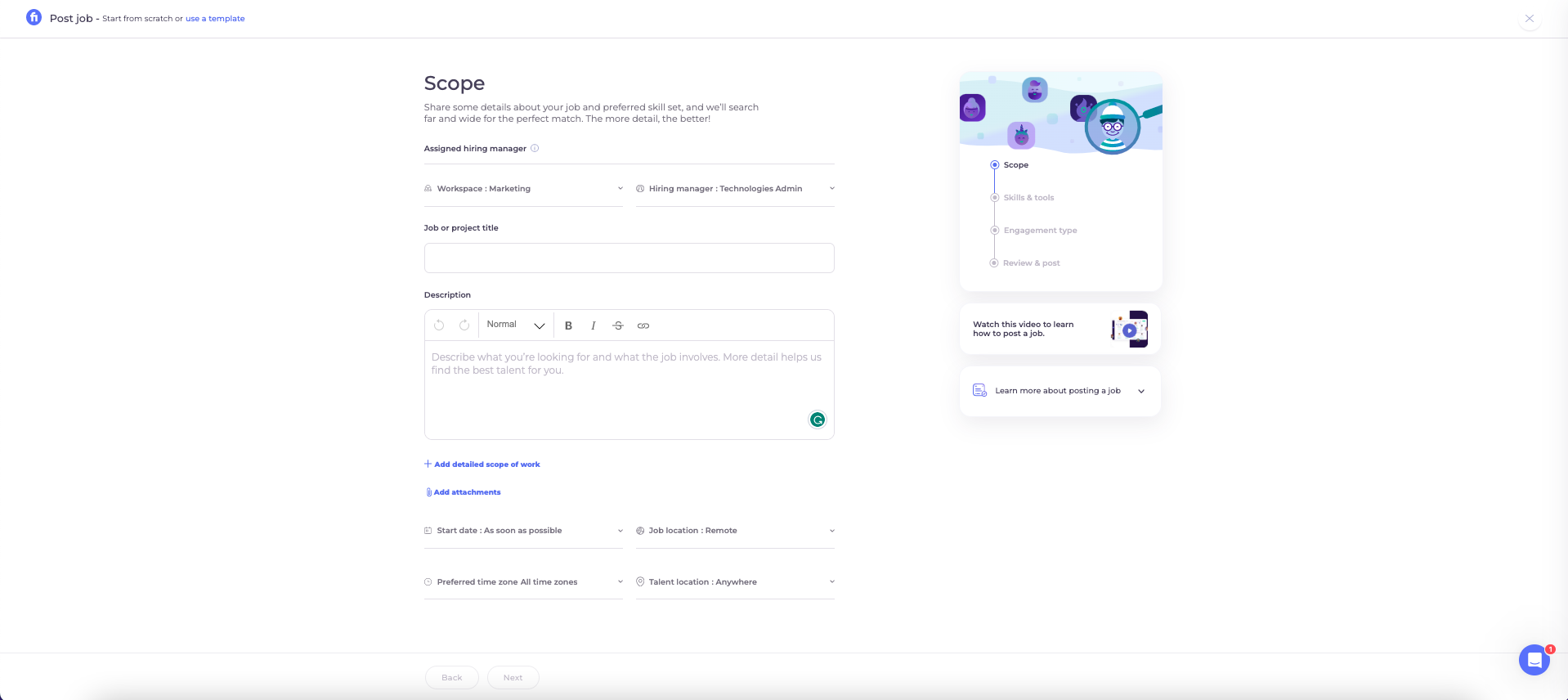Click the Watch this video to learn text
This screenshot has width=1568, height=700.
(1023, 329)
